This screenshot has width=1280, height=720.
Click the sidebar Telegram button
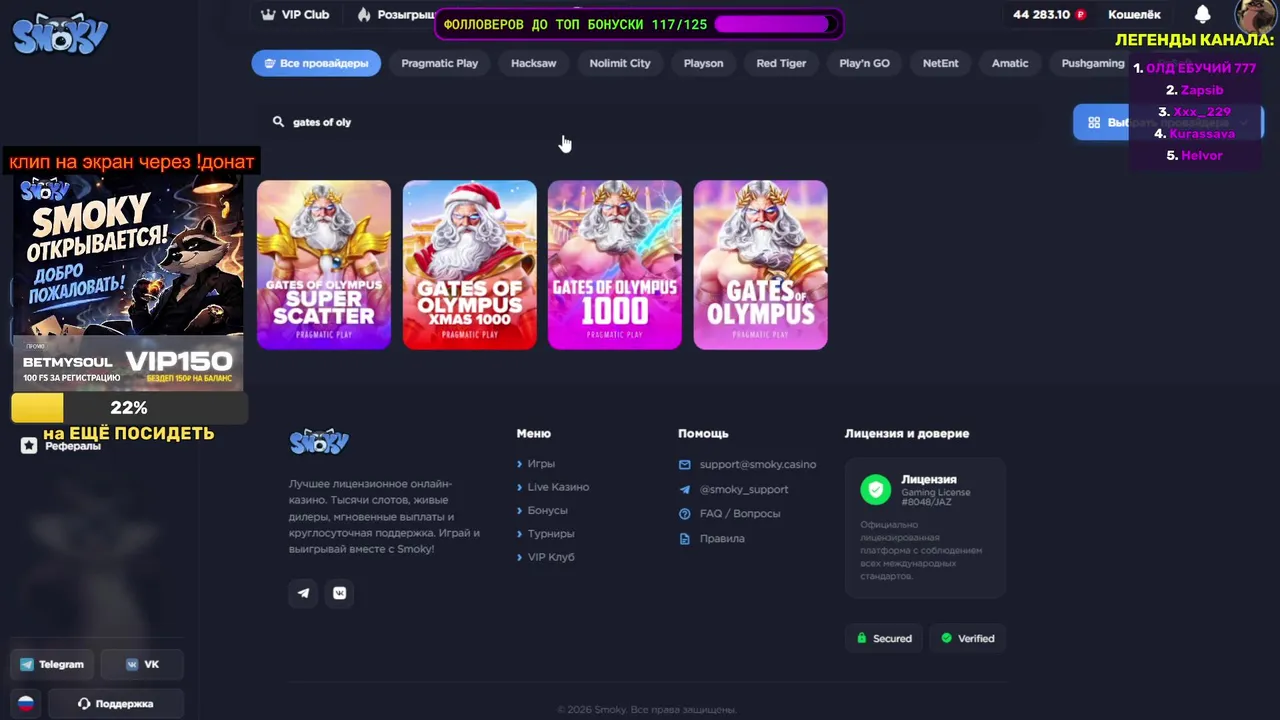52,664
